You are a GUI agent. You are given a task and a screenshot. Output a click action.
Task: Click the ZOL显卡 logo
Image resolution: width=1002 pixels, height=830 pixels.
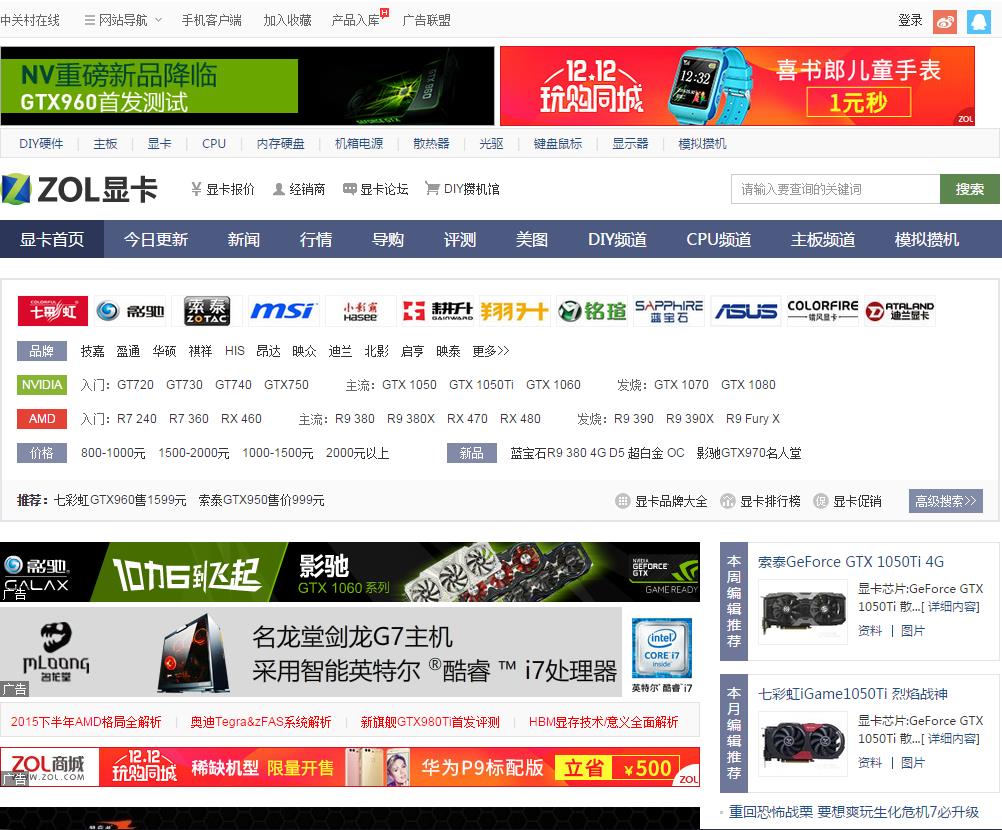click(80, 189)
